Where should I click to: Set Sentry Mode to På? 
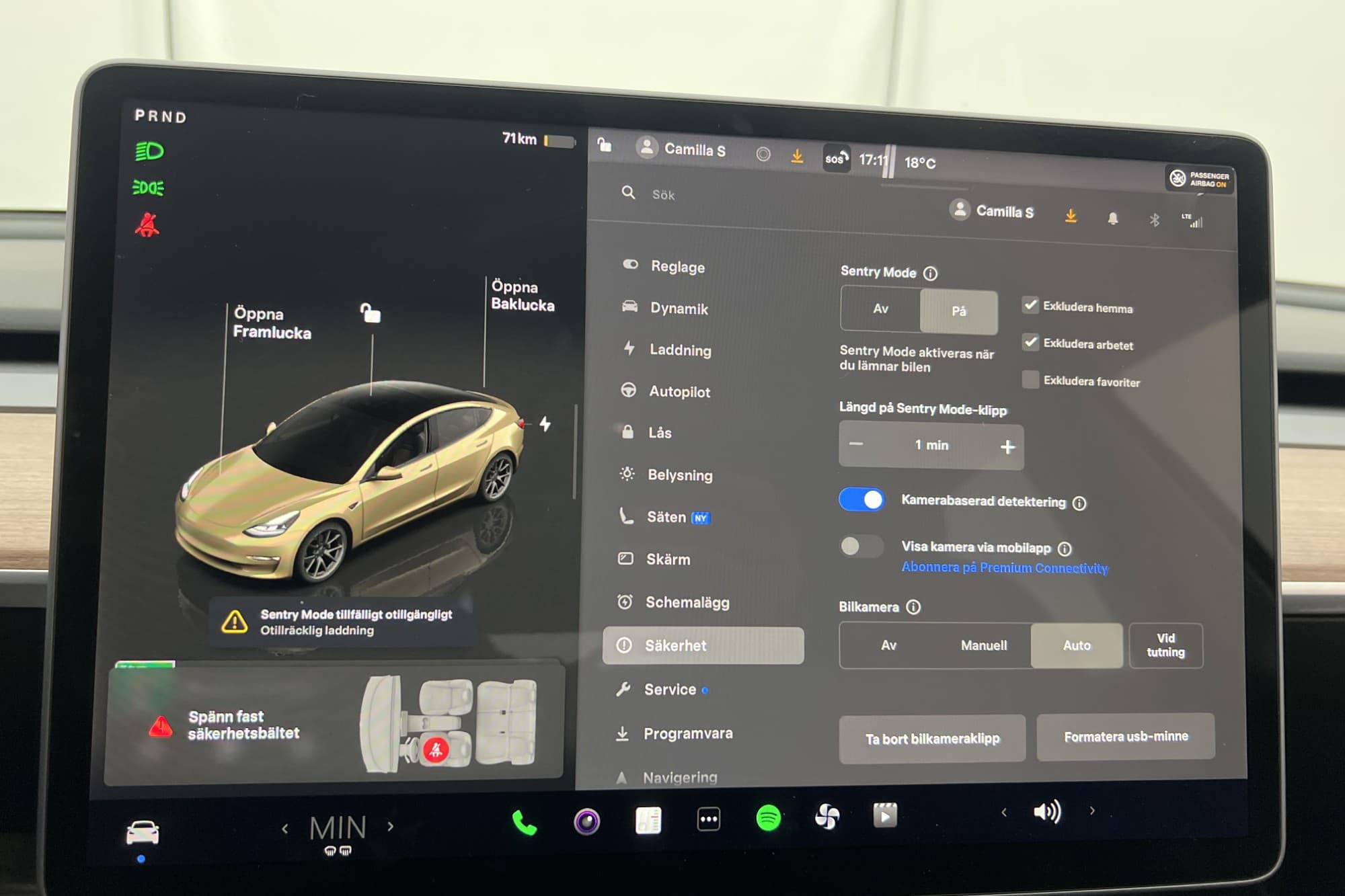959,311
